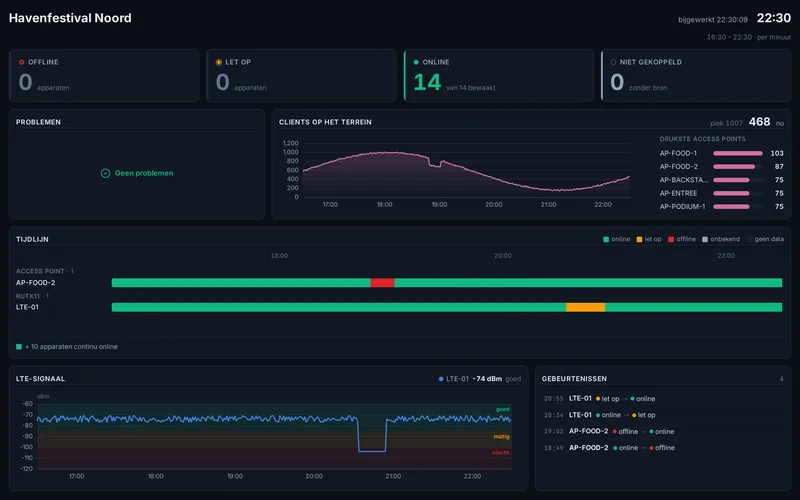Click the + 10 apparaten continu online note
The width and height of the screenshot is (800, 500).
tap(71, 347)
